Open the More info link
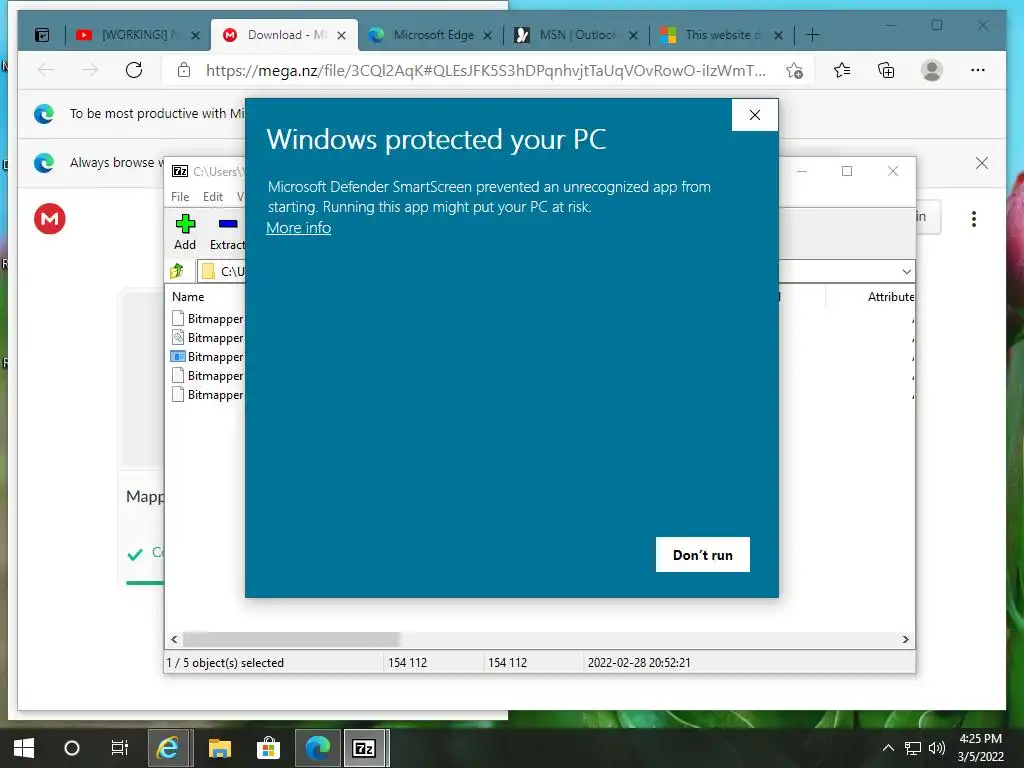1024x768 pixels. point(298,228)
